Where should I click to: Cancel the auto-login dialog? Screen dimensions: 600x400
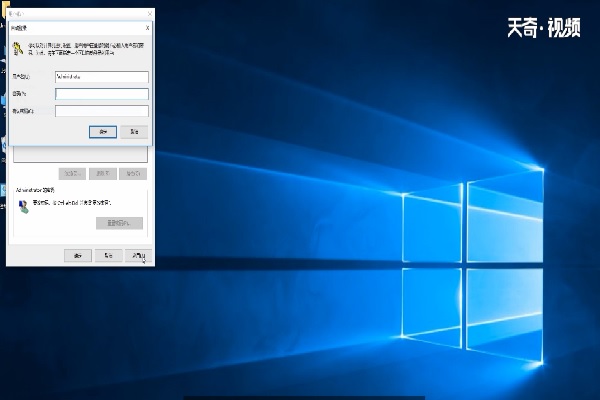(x=134, y=132)
